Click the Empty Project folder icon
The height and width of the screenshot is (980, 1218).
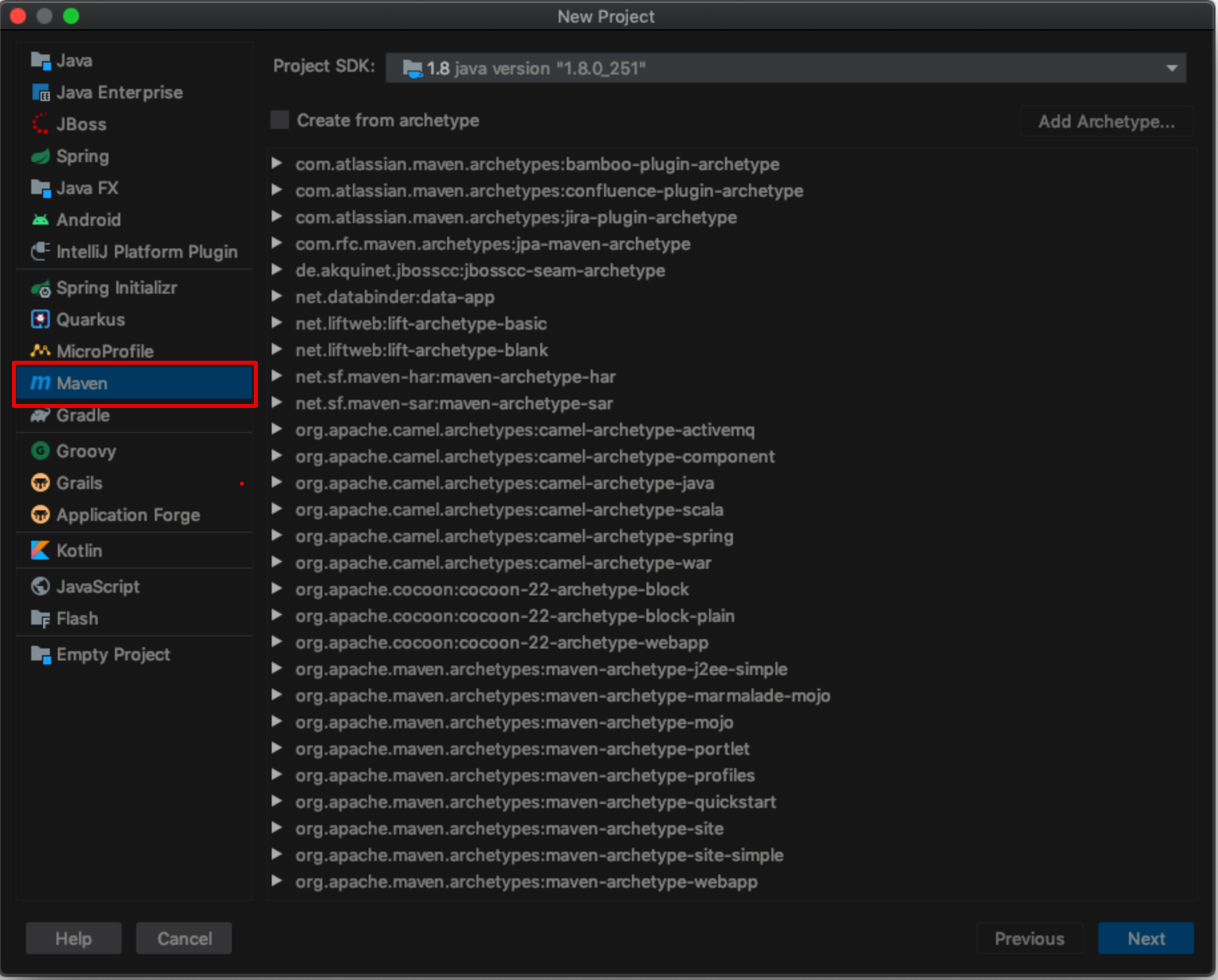(41, 654)
